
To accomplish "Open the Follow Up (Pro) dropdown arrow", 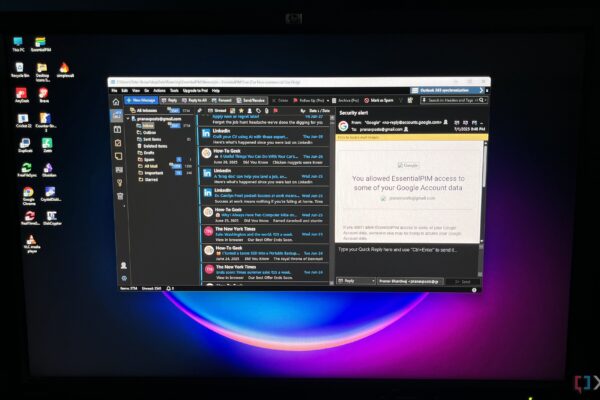I will [x=328, y=100].
